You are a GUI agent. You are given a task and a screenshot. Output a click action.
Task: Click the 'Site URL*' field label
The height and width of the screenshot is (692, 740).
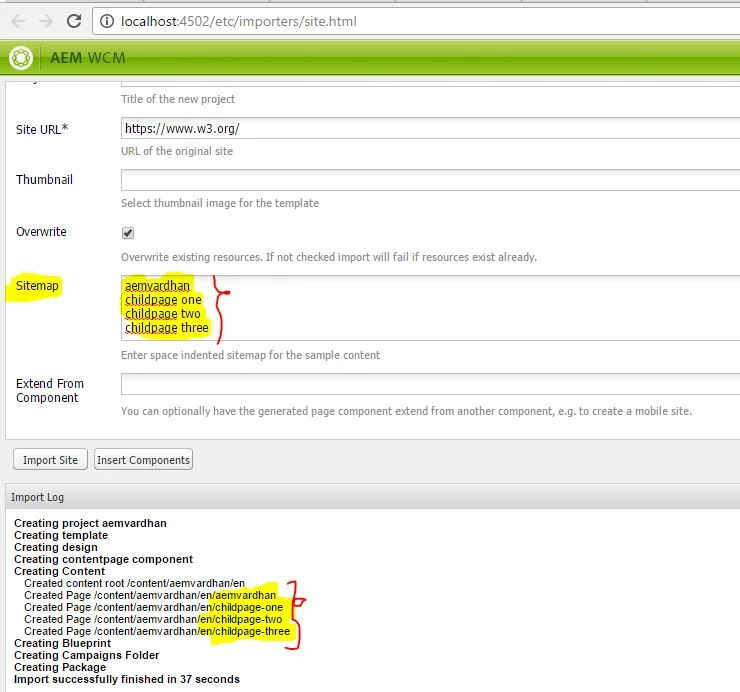point(42,129)
